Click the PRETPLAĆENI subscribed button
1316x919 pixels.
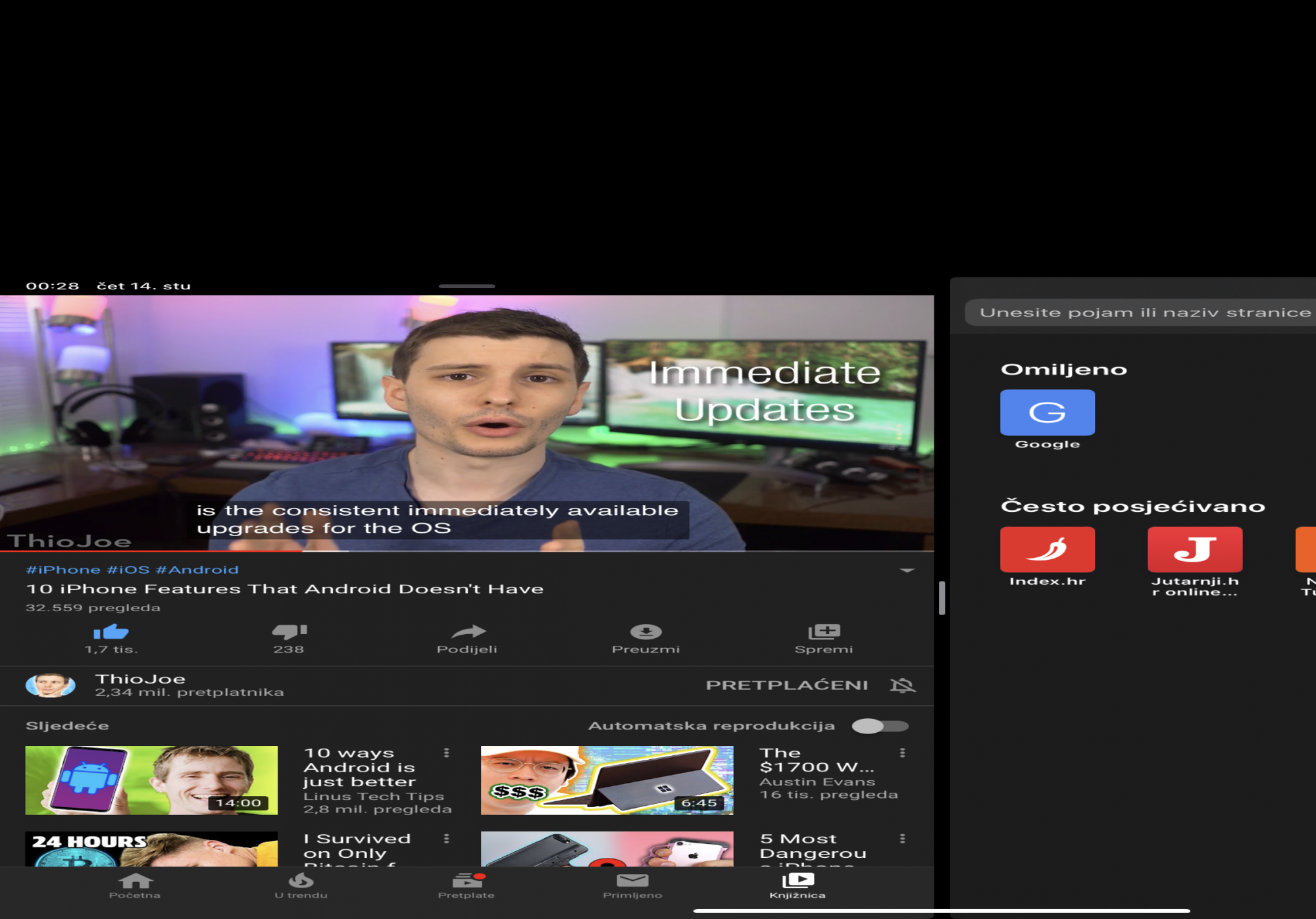tap(787, 685)
